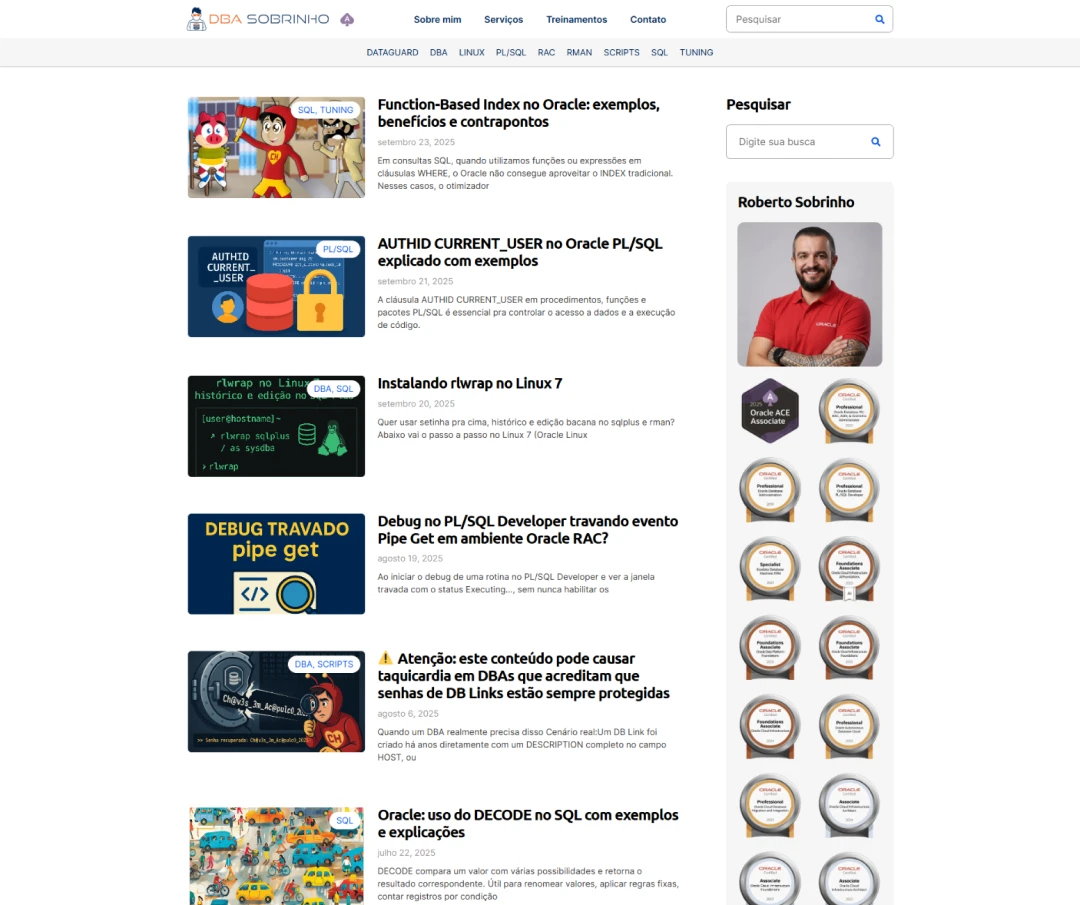
Task: Select the PL/SQL category tab
Action: click(510, 52)
